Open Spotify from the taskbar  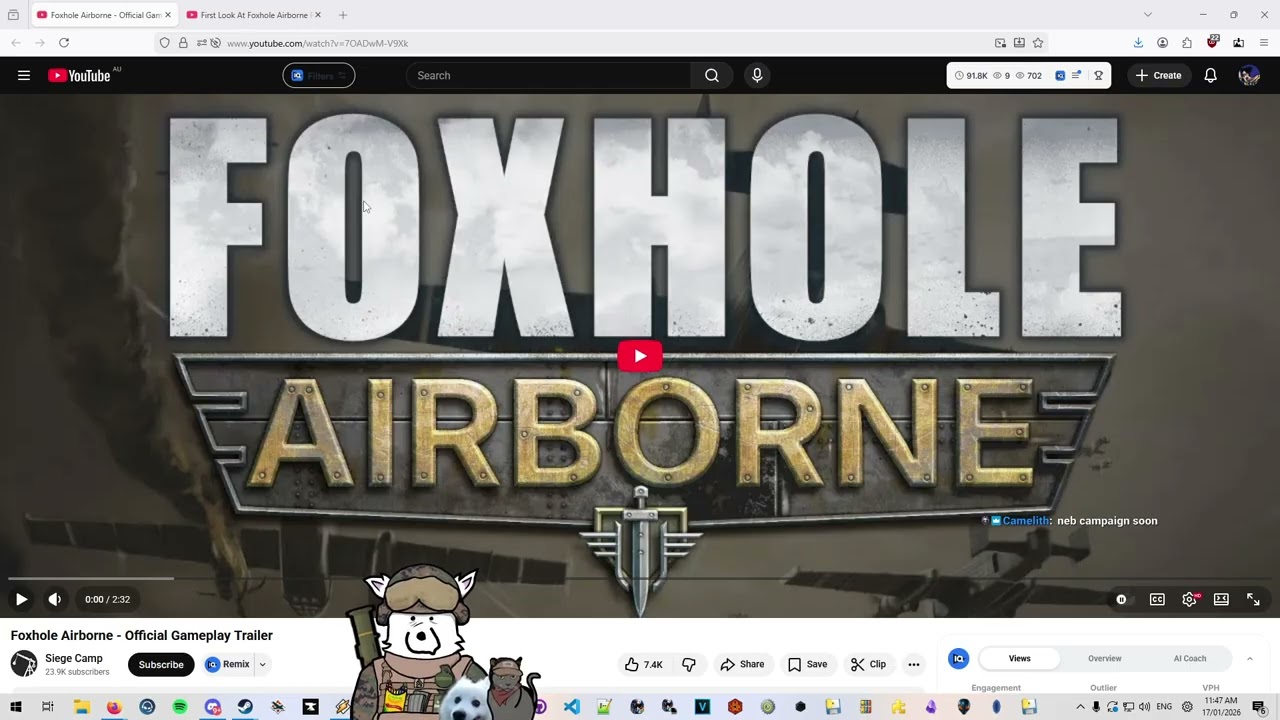click(x=180, y=707)
